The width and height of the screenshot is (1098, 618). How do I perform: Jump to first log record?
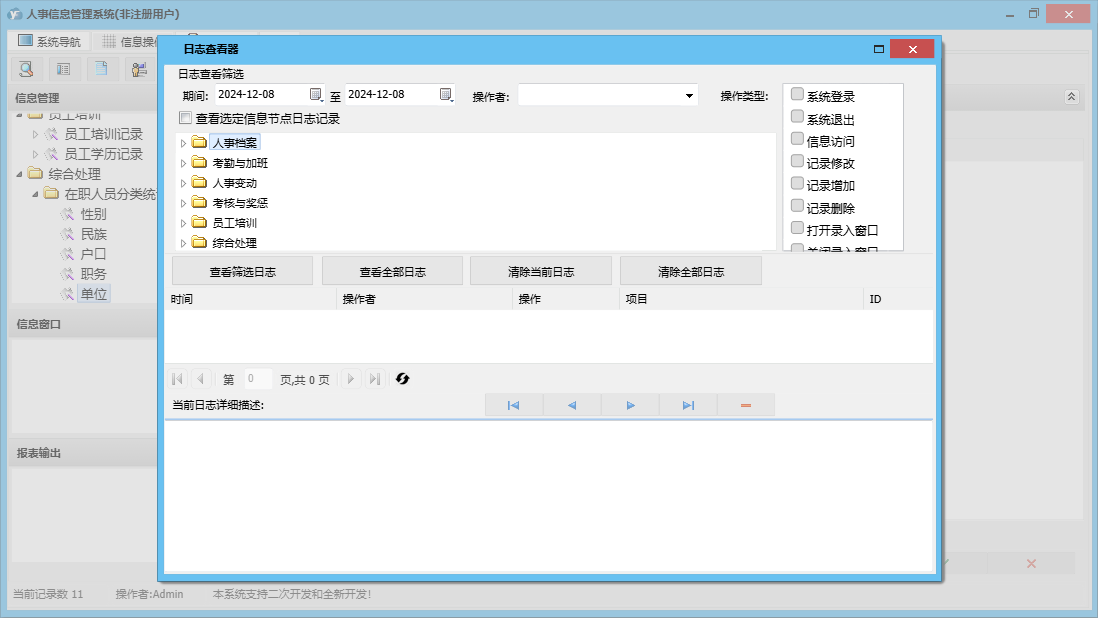(x=513, y=405)
